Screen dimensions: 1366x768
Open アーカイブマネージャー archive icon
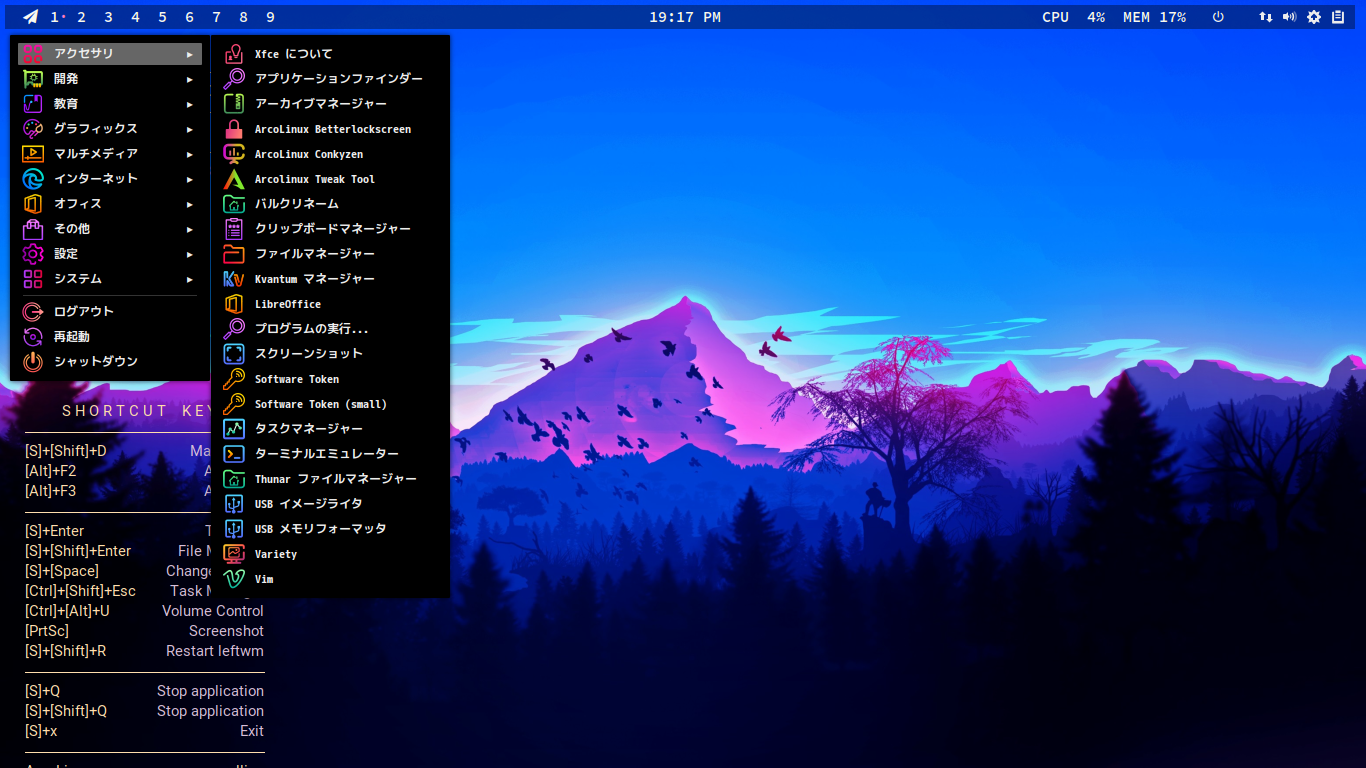[x=234, y=104]
